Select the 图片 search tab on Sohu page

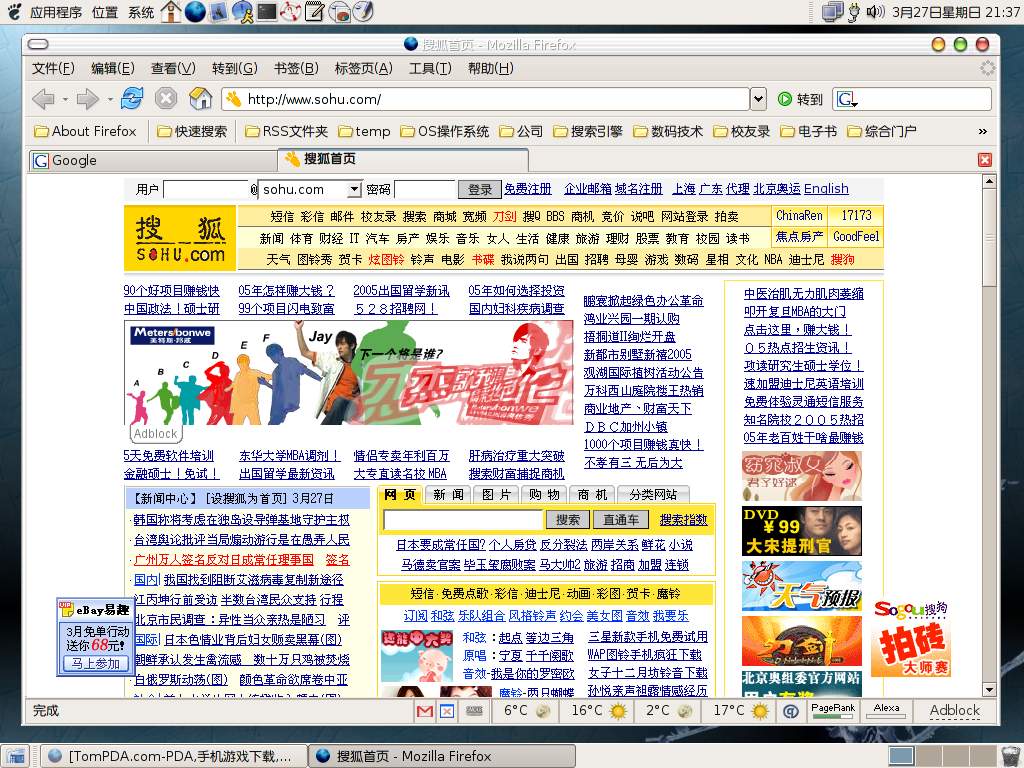point(496,494)
